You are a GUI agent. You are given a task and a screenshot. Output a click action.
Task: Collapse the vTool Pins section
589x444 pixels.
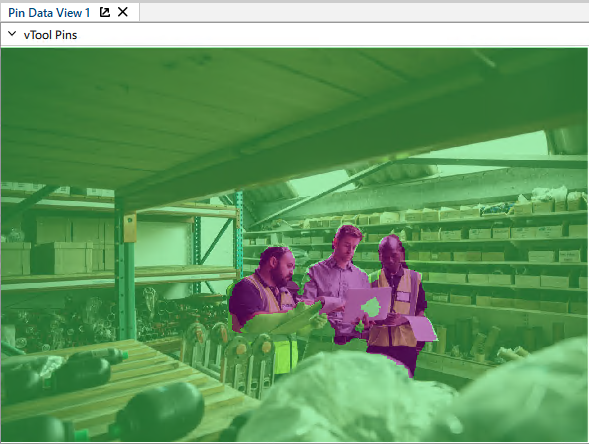tap(12, 34)
